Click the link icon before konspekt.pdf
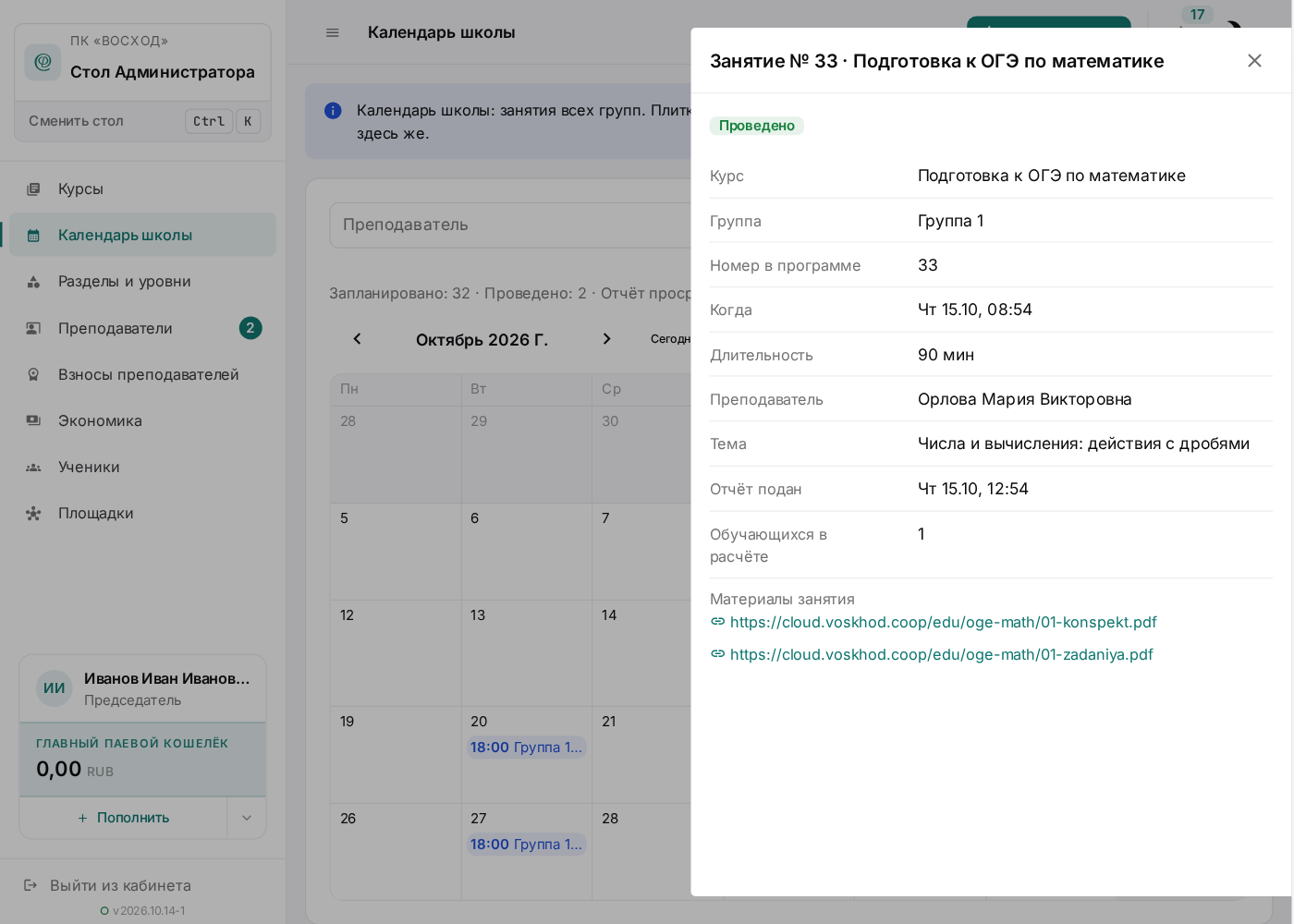The image size is (1294, 924). point(717,622)
